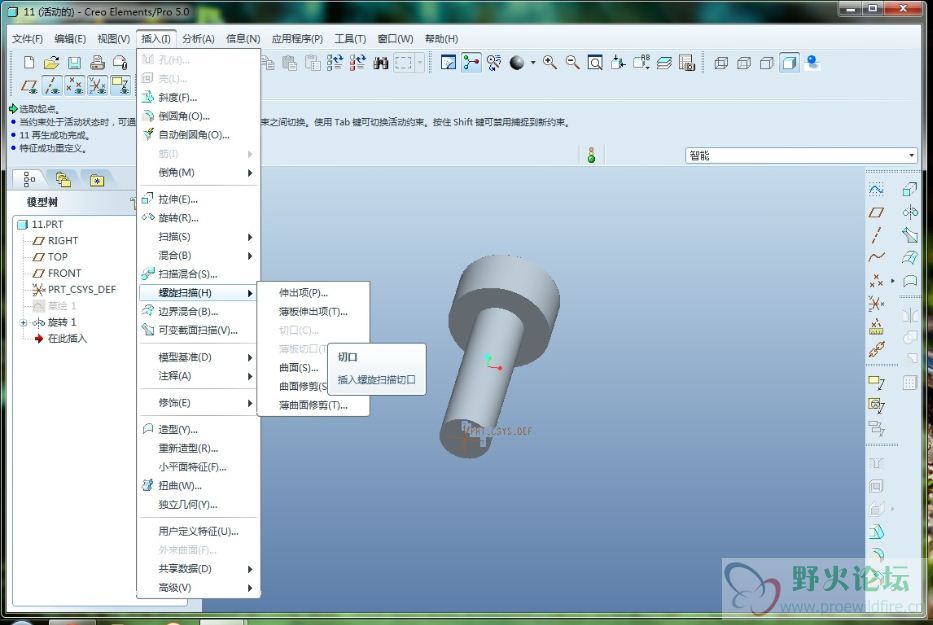Switch to the folder browser tab
This screenshot has height=625, width=933.
[63, 179]
